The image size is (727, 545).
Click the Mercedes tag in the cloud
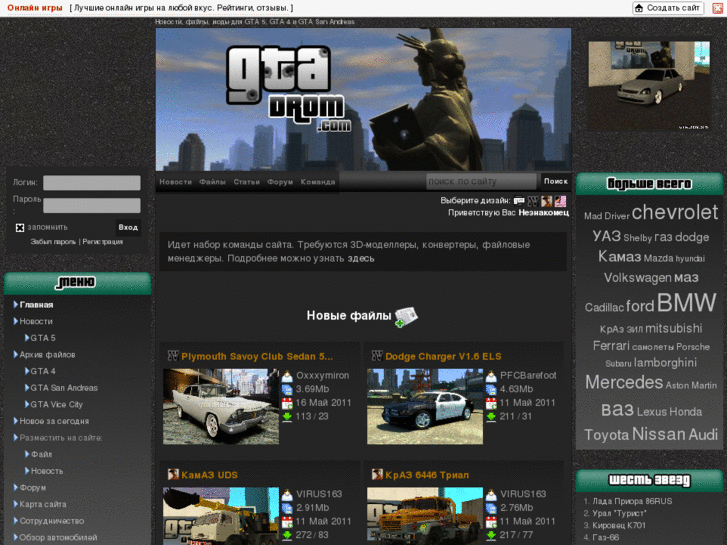[624, 383]
